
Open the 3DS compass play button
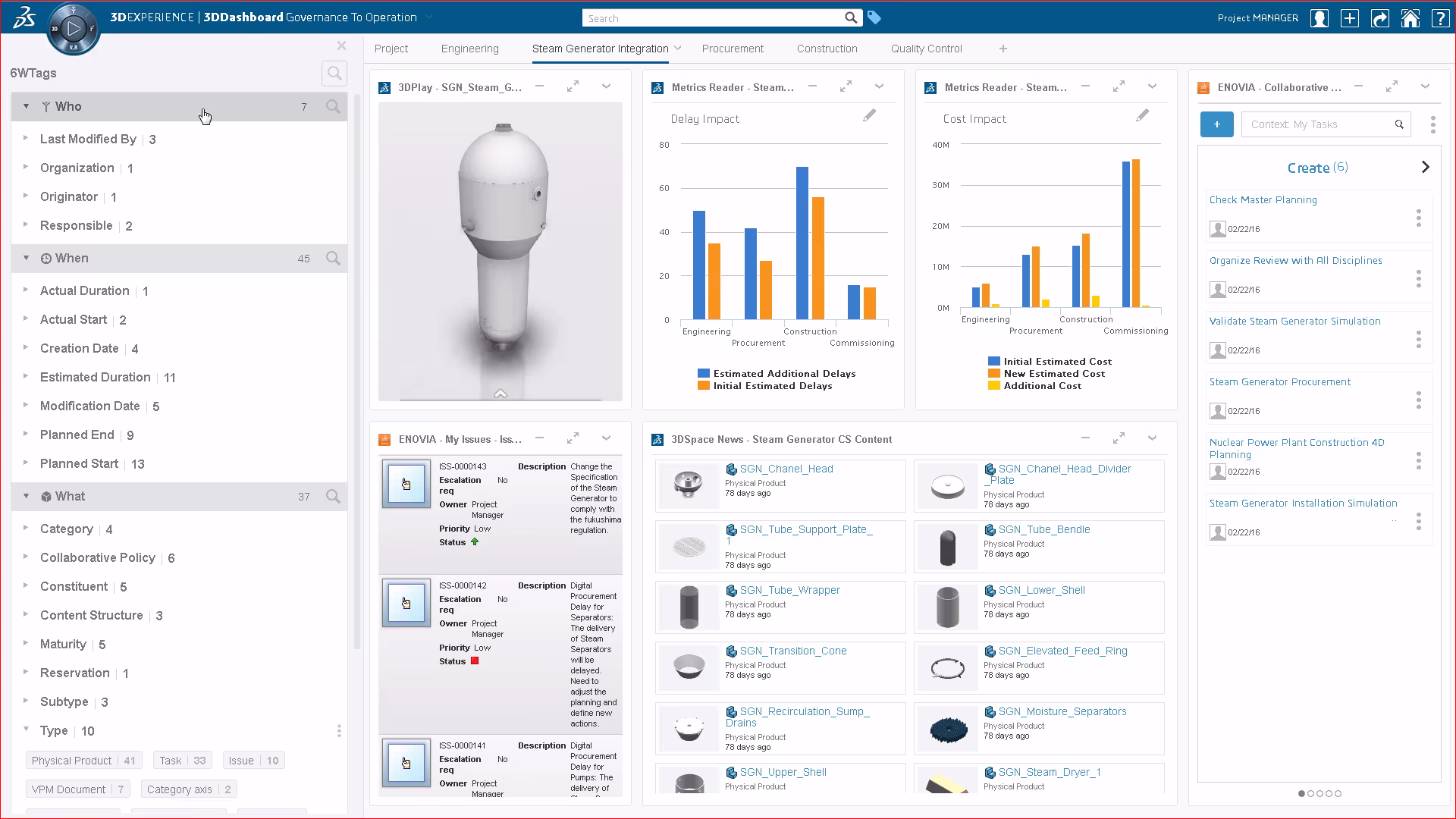(x=74, y=29)
